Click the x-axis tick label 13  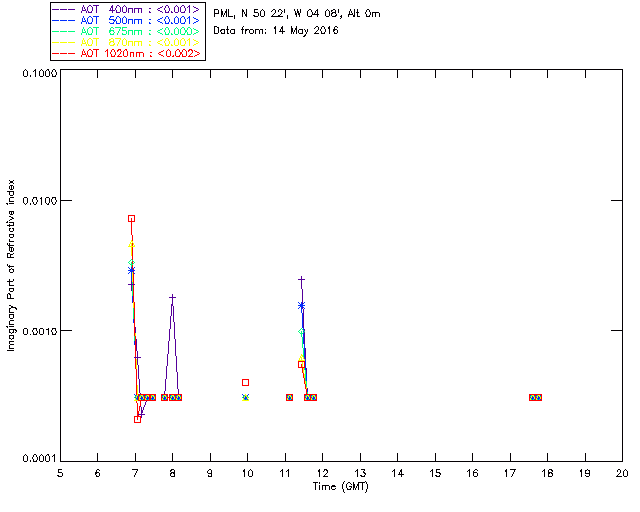(360, 473)
